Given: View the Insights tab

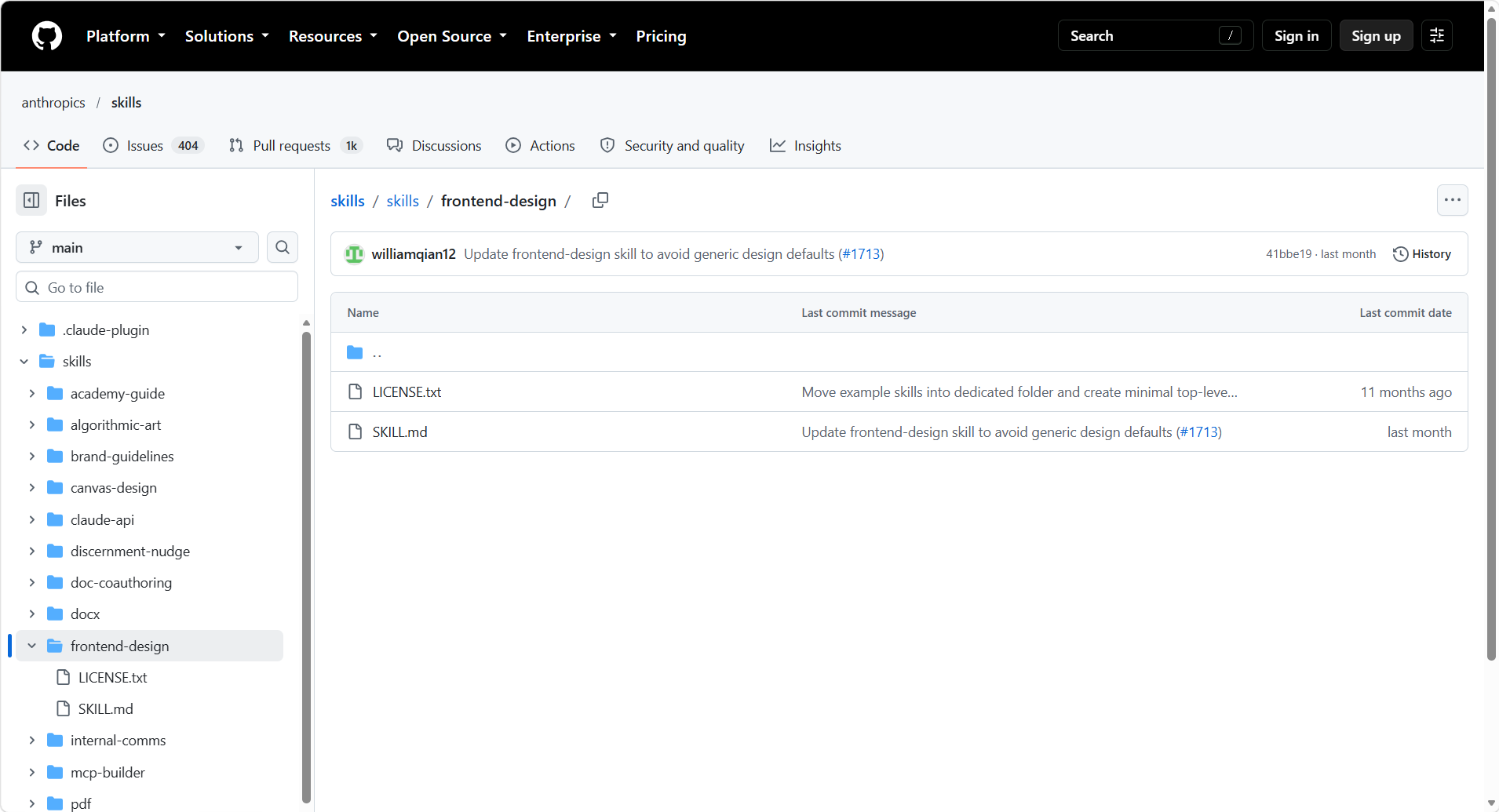Looking at the screenshot, I should click(x=805, y=145).
